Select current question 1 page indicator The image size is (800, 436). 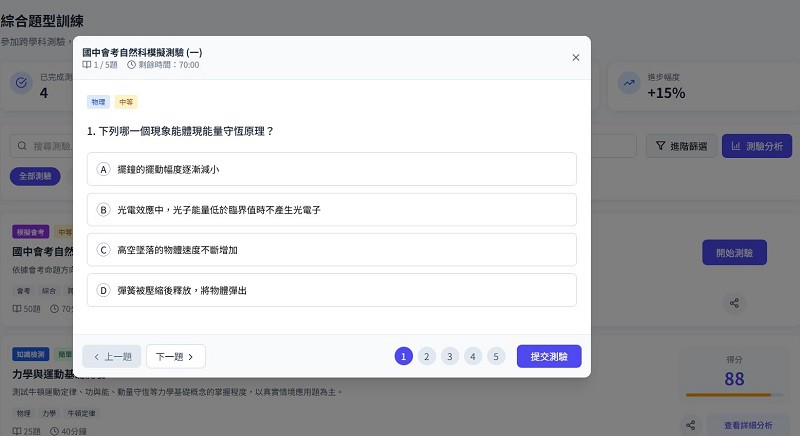click(x=404, y=356)
